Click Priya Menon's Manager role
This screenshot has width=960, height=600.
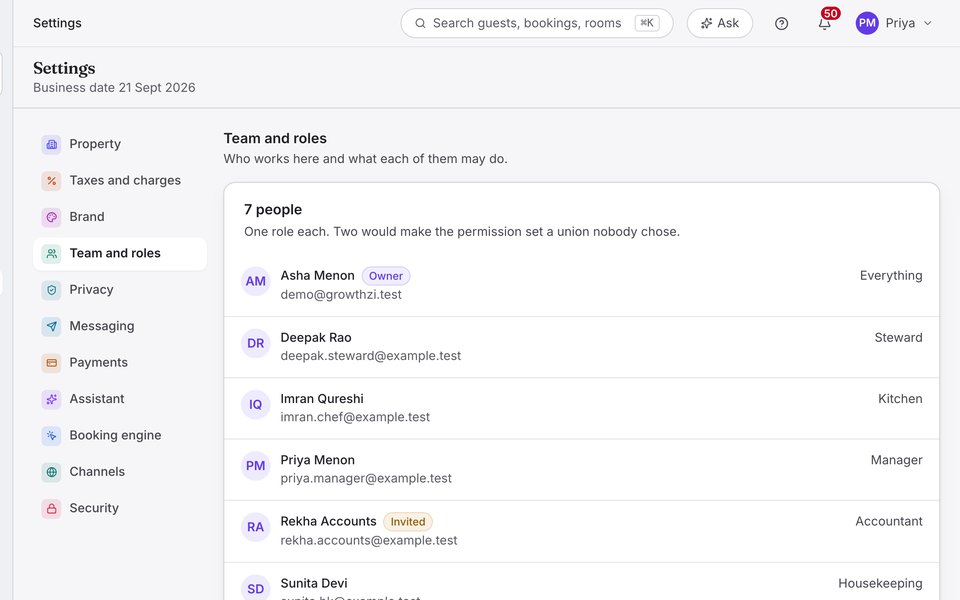[896, 460]
